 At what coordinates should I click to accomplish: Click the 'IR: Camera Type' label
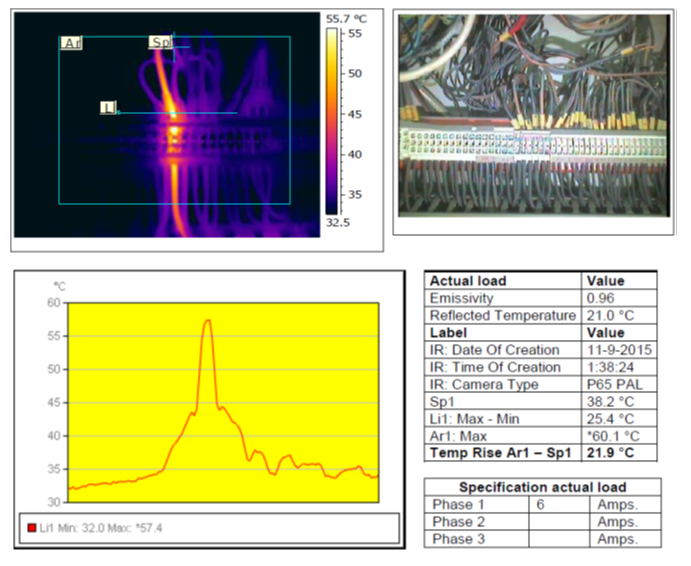coord(484,384)
